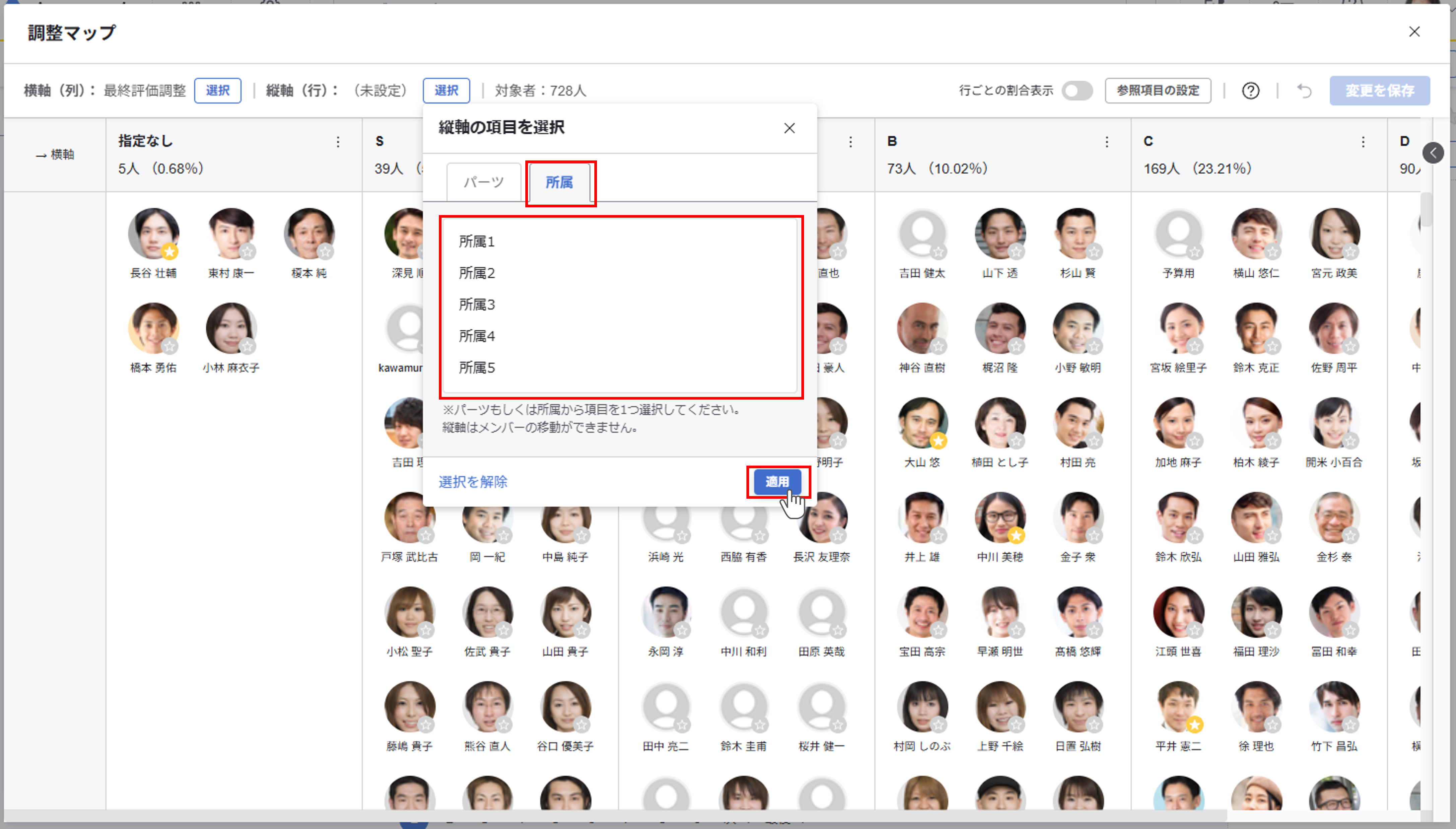Toggle the star on 大山 悠's avatar
1456x829 pixels.
coord(938,441)
